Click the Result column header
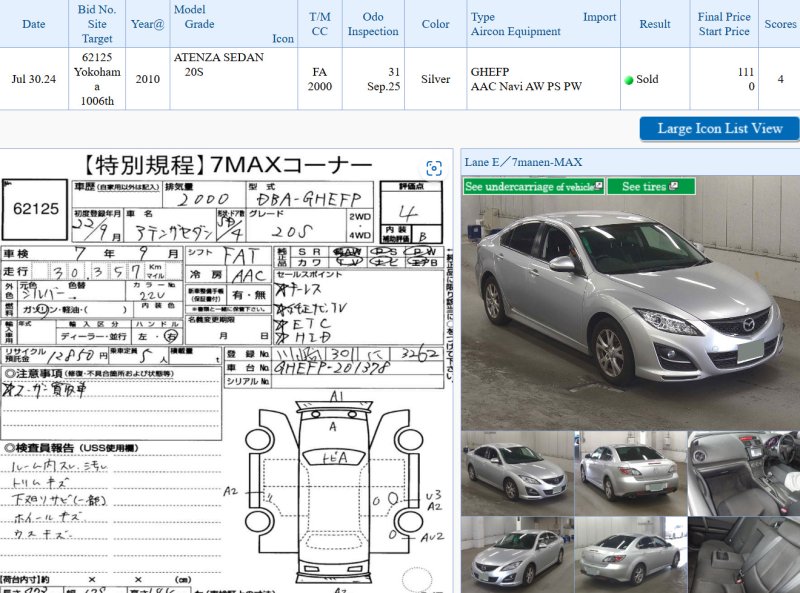The image size is (800, 593). click(654, 24)
